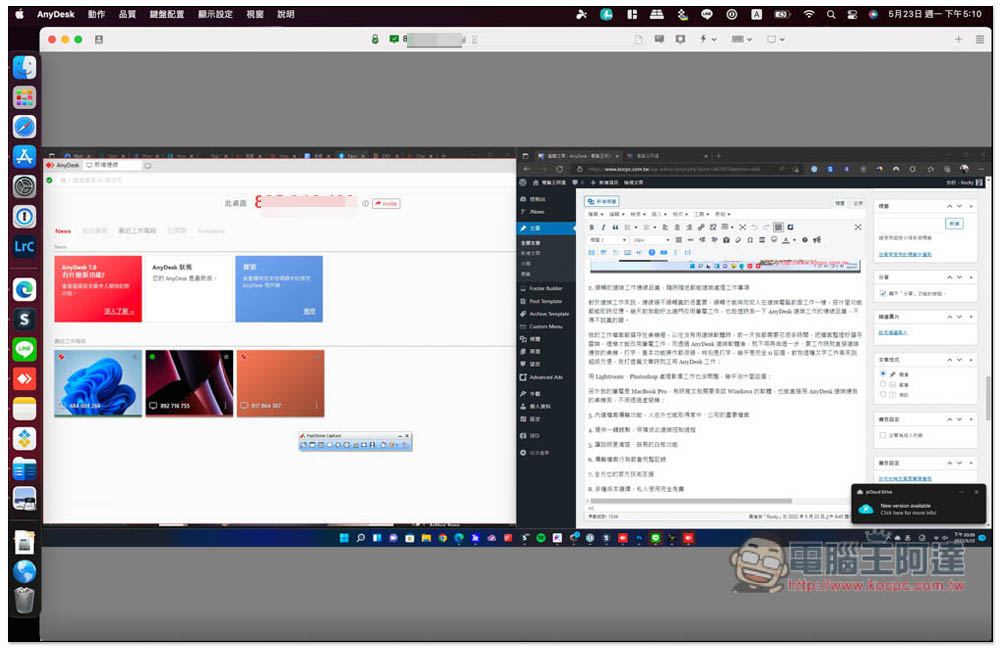Open the AnyDesk session hamburger menu
This screenshot has width=1000, height=649.
980,40
